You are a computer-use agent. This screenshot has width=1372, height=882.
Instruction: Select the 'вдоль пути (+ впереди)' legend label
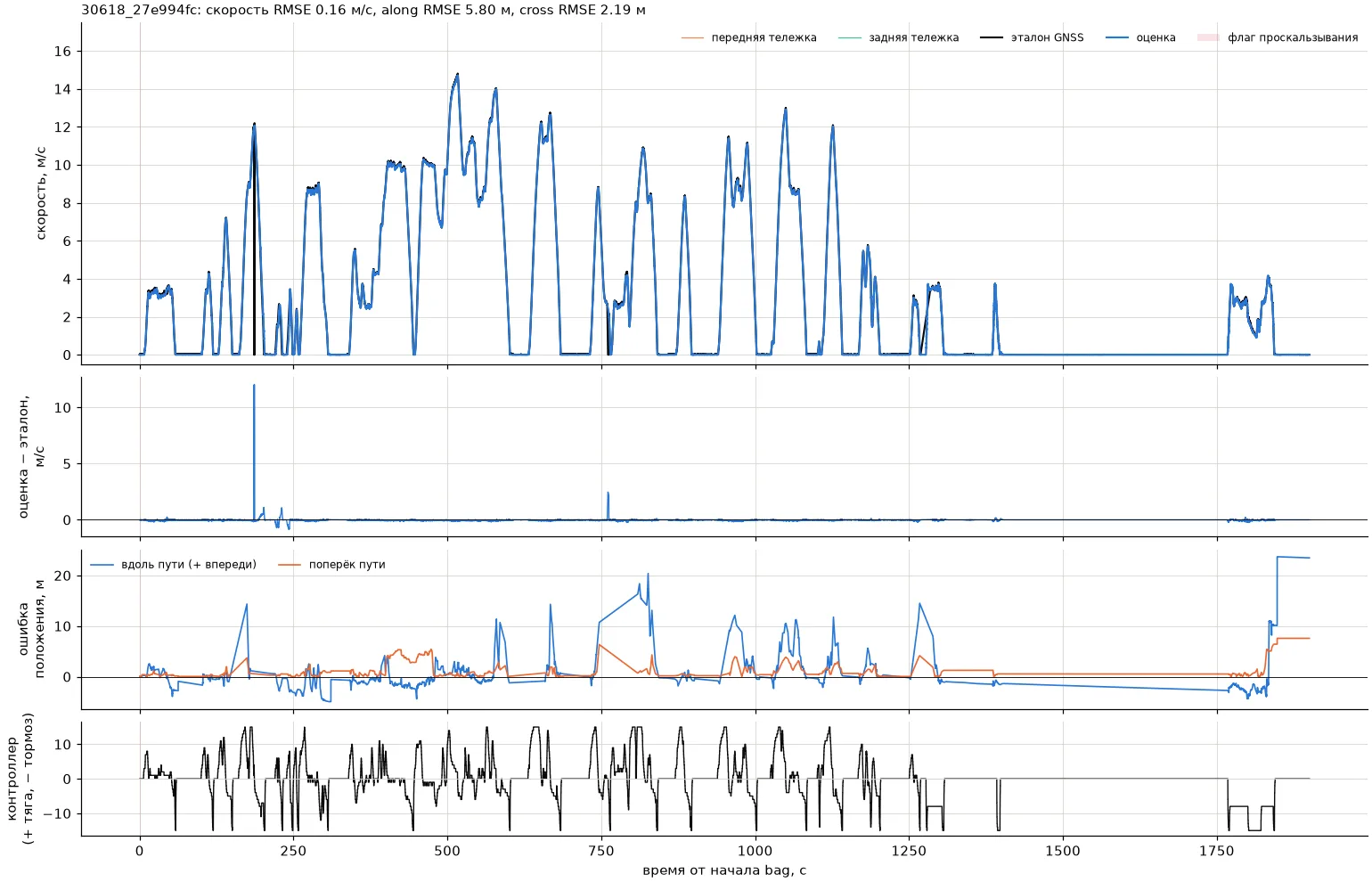point(189,565)
